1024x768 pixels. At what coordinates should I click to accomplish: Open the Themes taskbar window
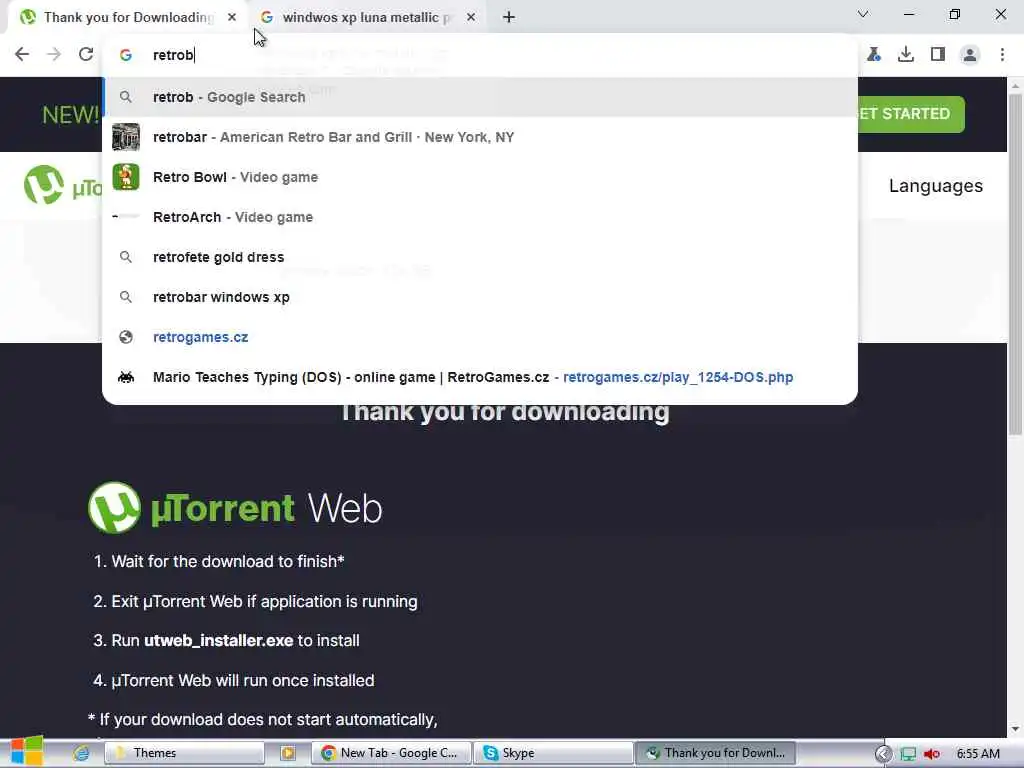184,753
